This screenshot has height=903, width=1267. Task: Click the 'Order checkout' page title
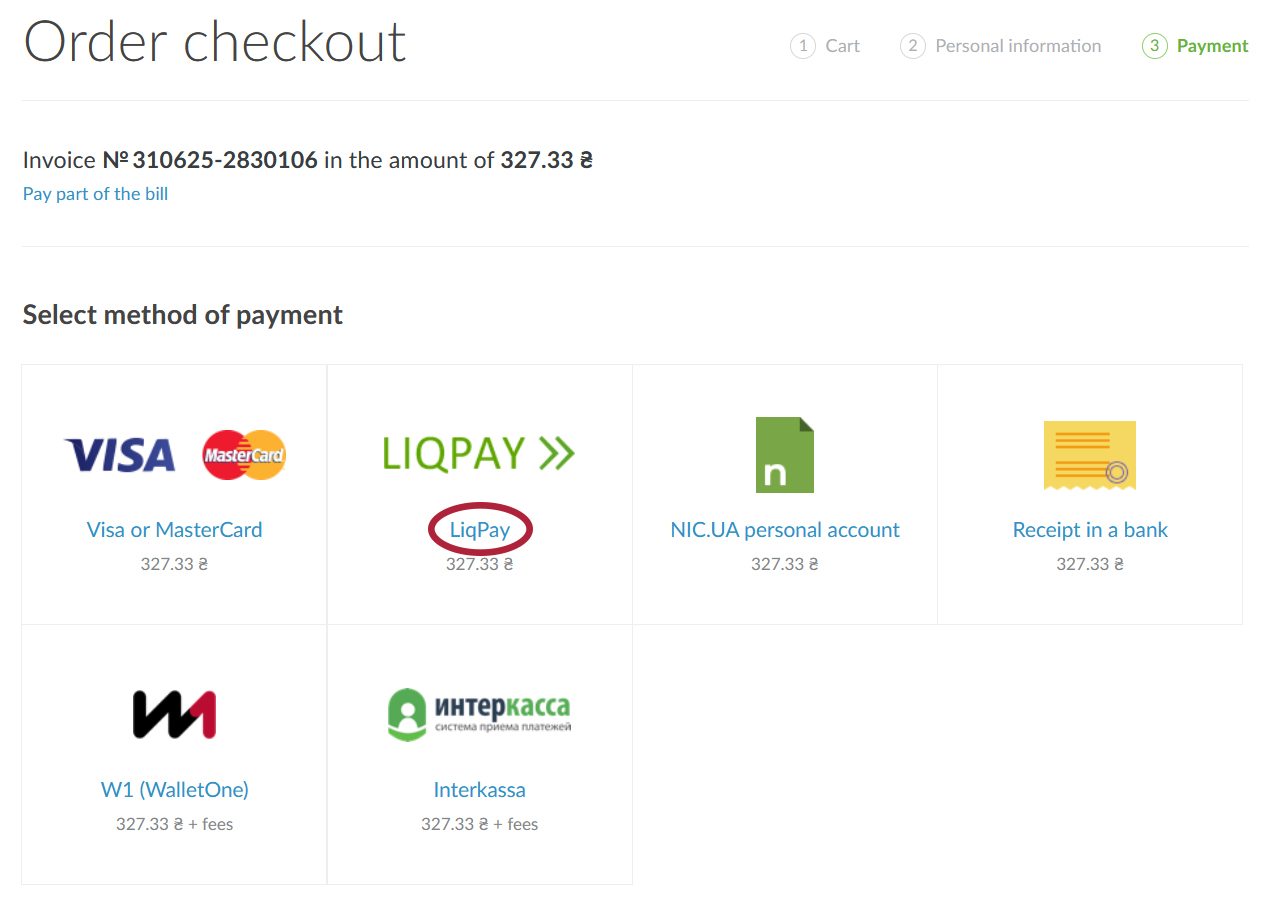(215, 42)
